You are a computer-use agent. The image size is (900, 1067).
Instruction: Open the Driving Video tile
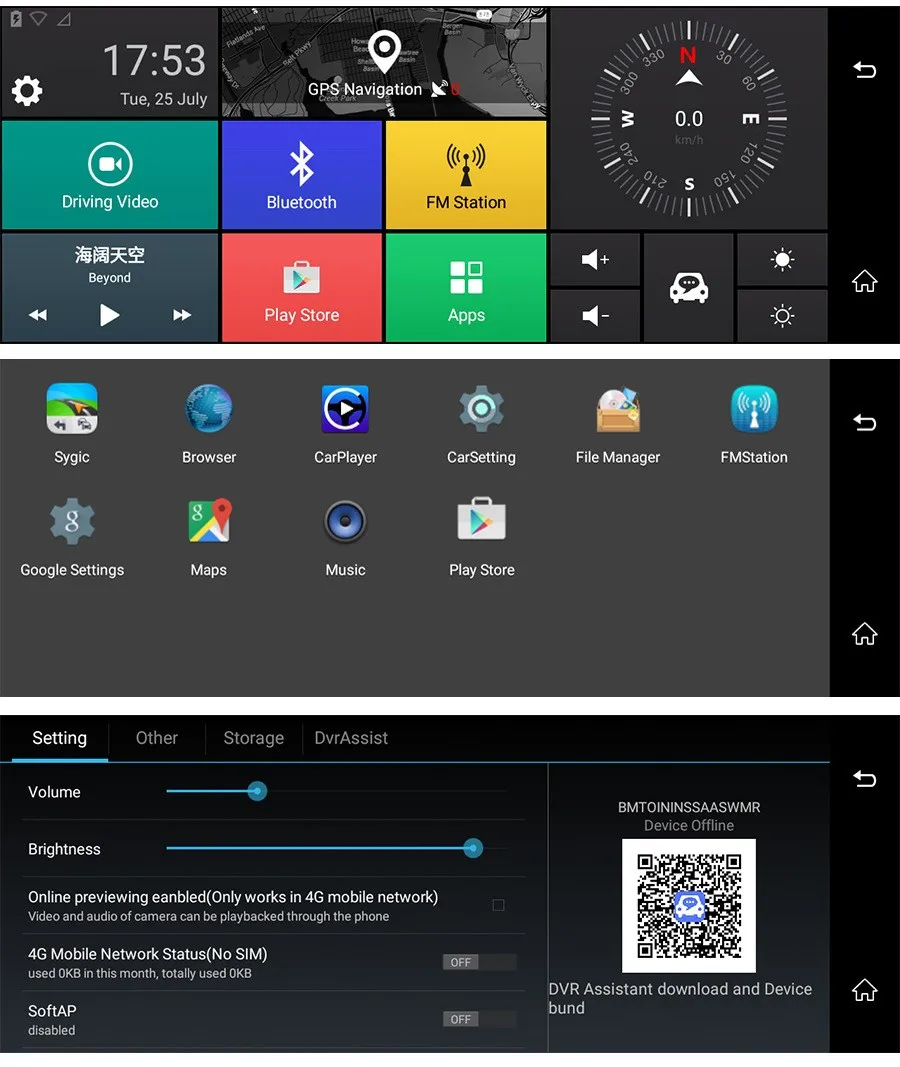[x=110, y=176]
